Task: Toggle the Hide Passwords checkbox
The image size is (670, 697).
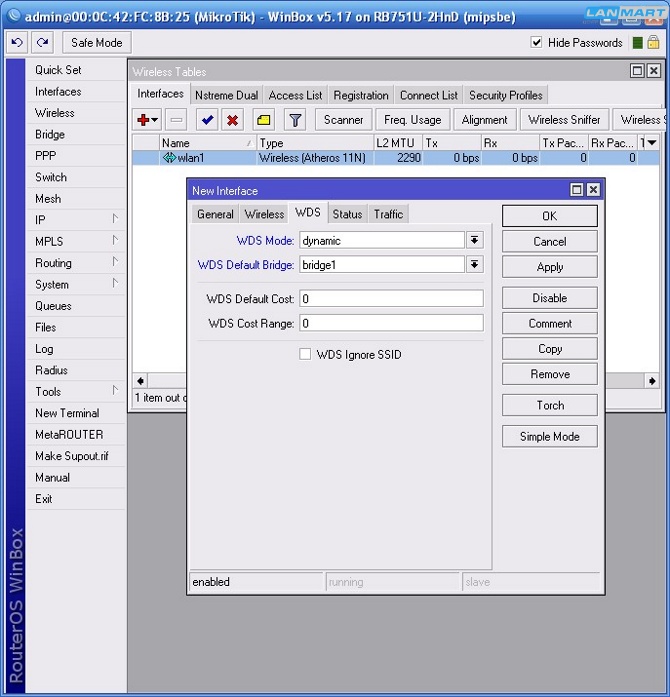Action: (537, 43)
